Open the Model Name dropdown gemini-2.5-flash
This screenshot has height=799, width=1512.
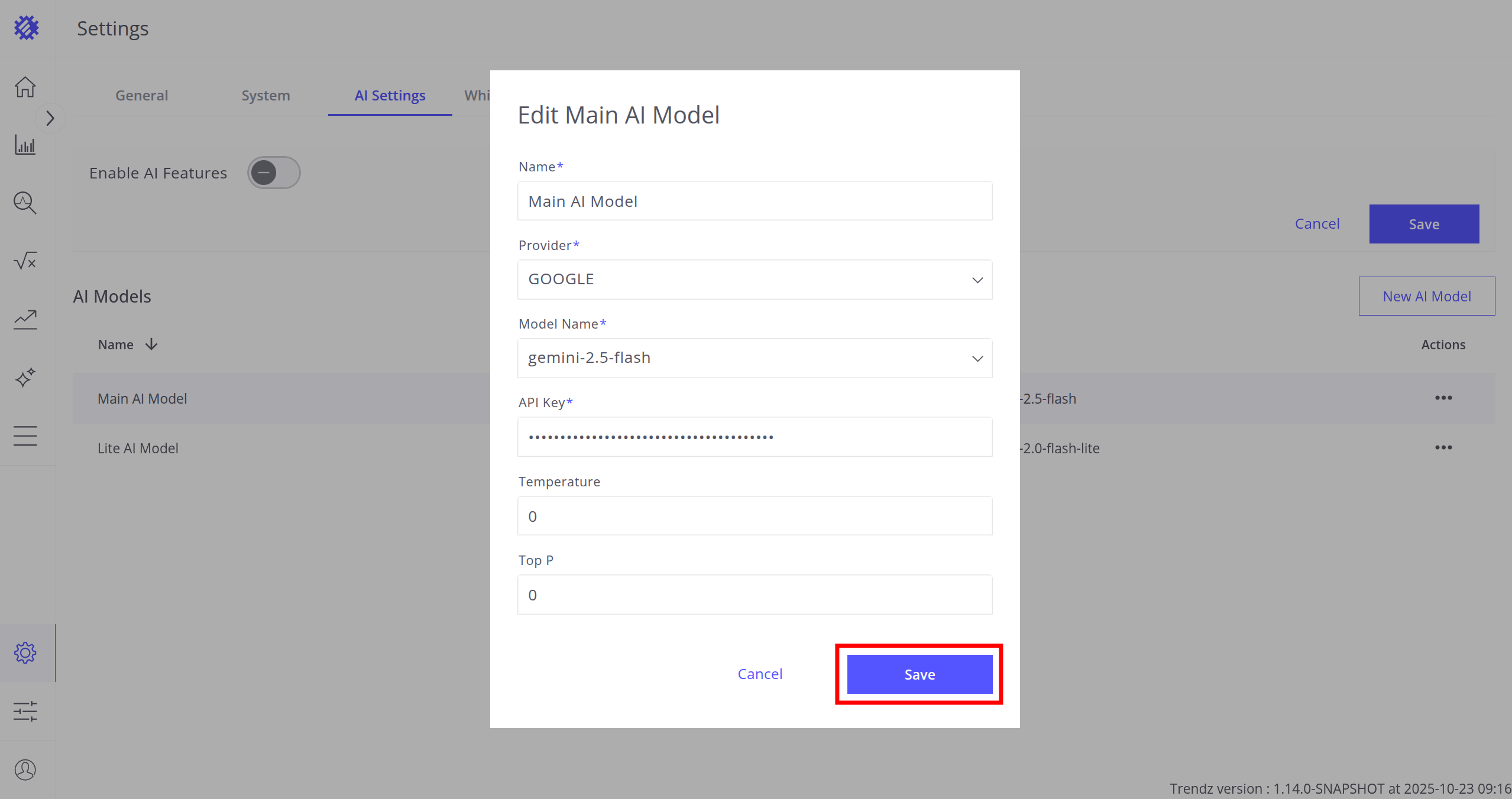[x=755, y=358]
